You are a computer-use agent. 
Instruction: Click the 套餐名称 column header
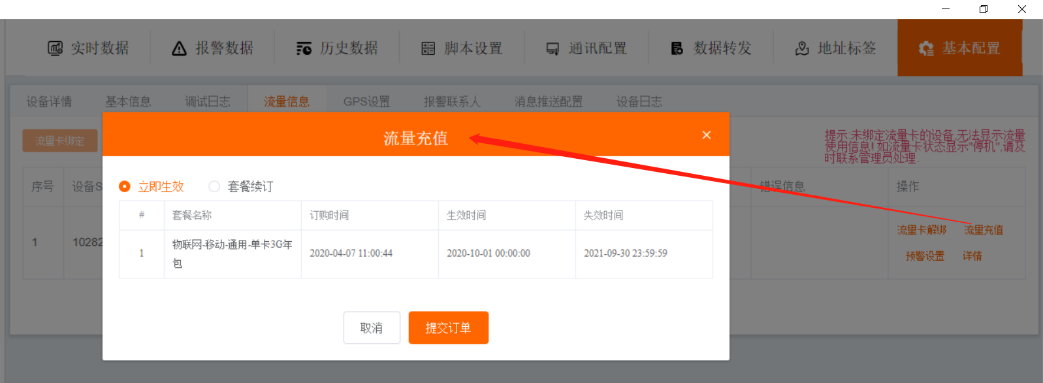[x=192, y=215]
